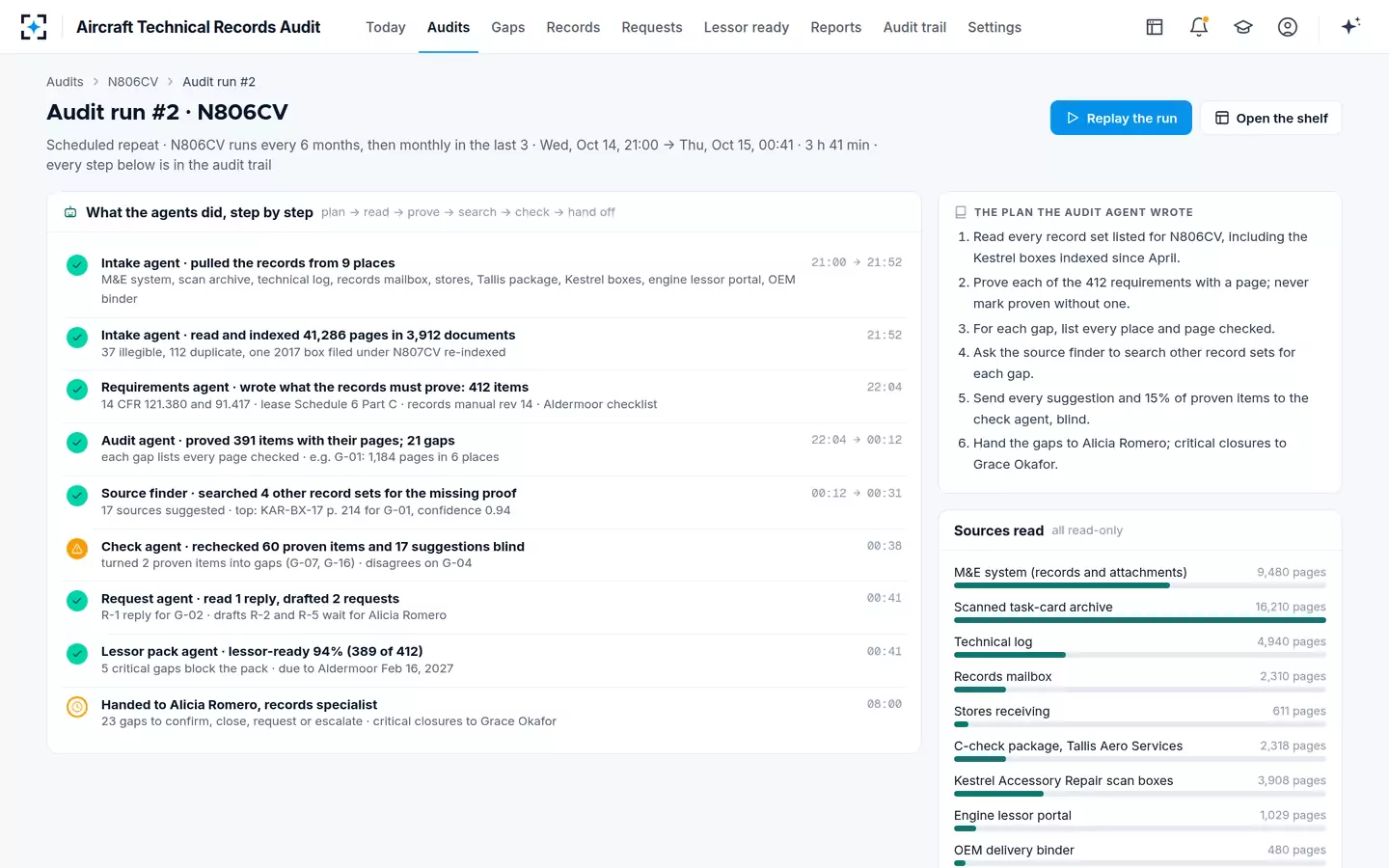Click the green check for Audit agent step
This screenshot has height=868, width=1389.
click(x=77, y=443)
